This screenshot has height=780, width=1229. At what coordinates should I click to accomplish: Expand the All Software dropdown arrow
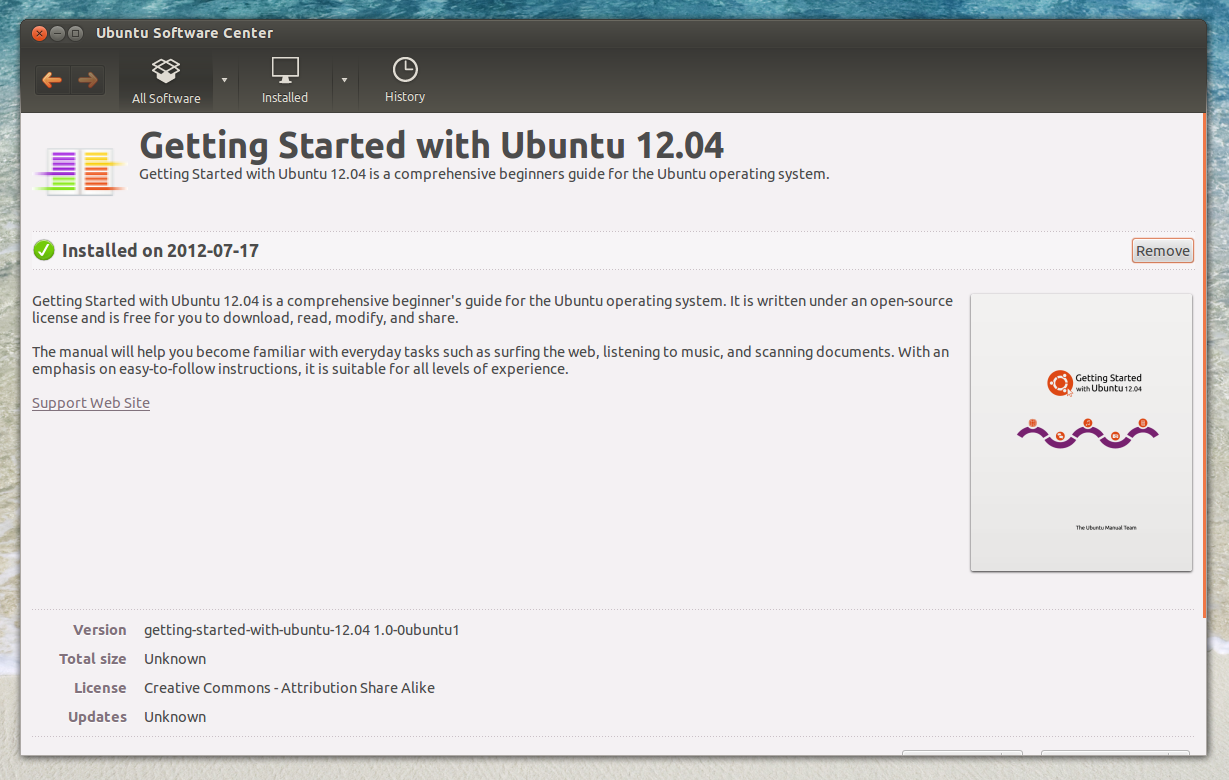(x=224, y=80)
